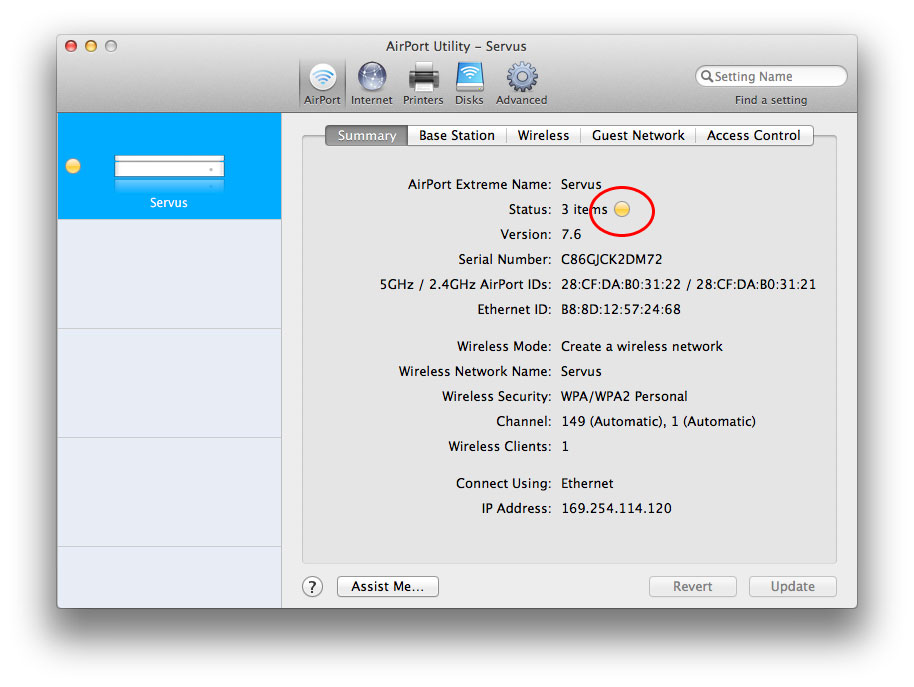Open the Printers toolbar icon
The height and width of the screenshot is (687, 914).
[x=423, y=78]
